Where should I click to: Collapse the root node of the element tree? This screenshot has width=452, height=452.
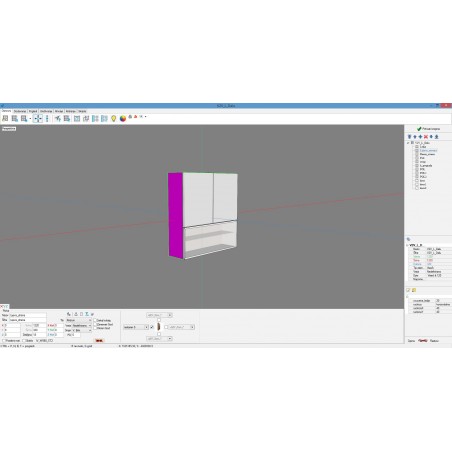(408, 143)
